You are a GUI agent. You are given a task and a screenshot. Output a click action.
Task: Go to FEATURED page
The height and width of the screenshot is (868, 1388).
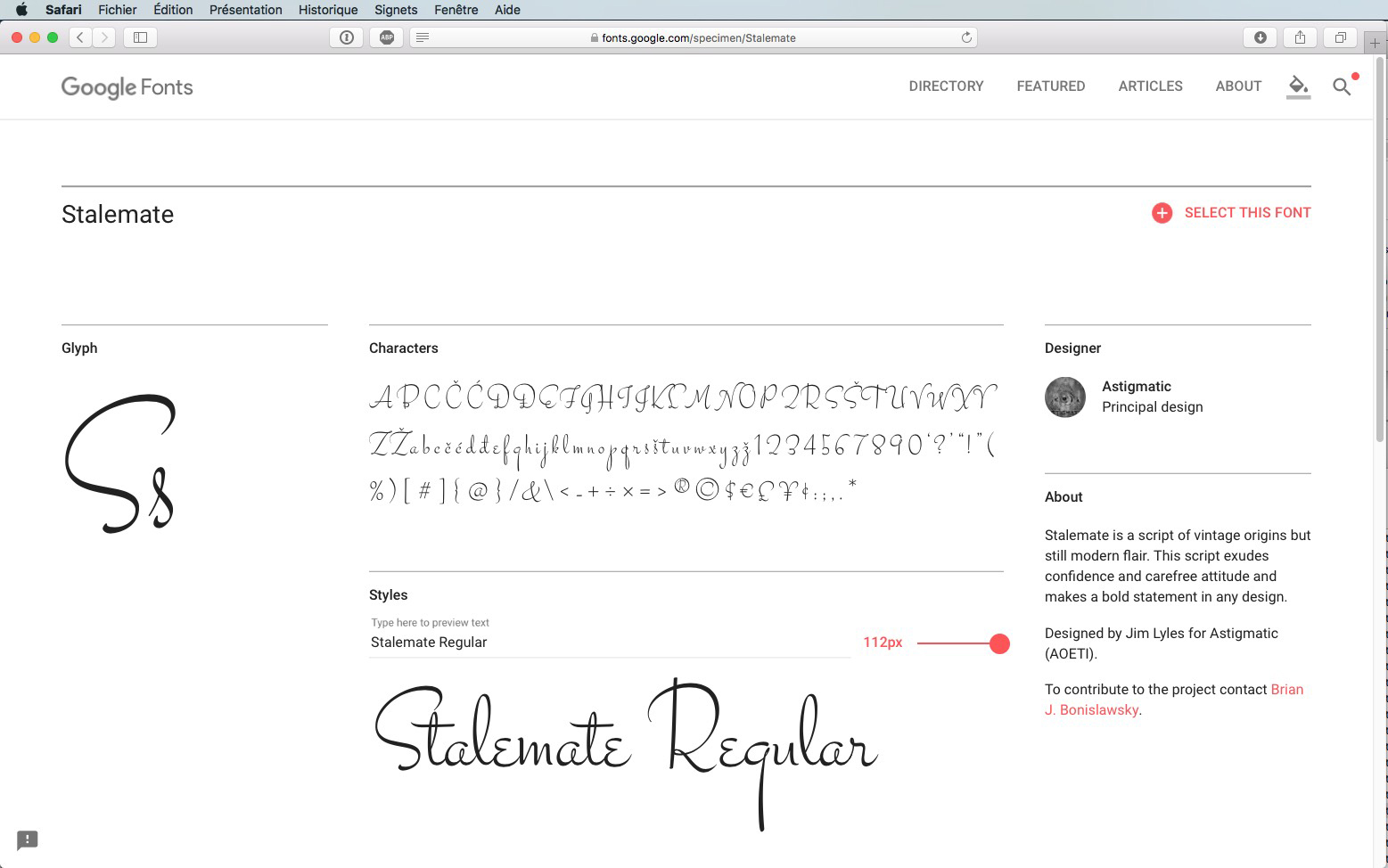click(x=1051, y=86)
